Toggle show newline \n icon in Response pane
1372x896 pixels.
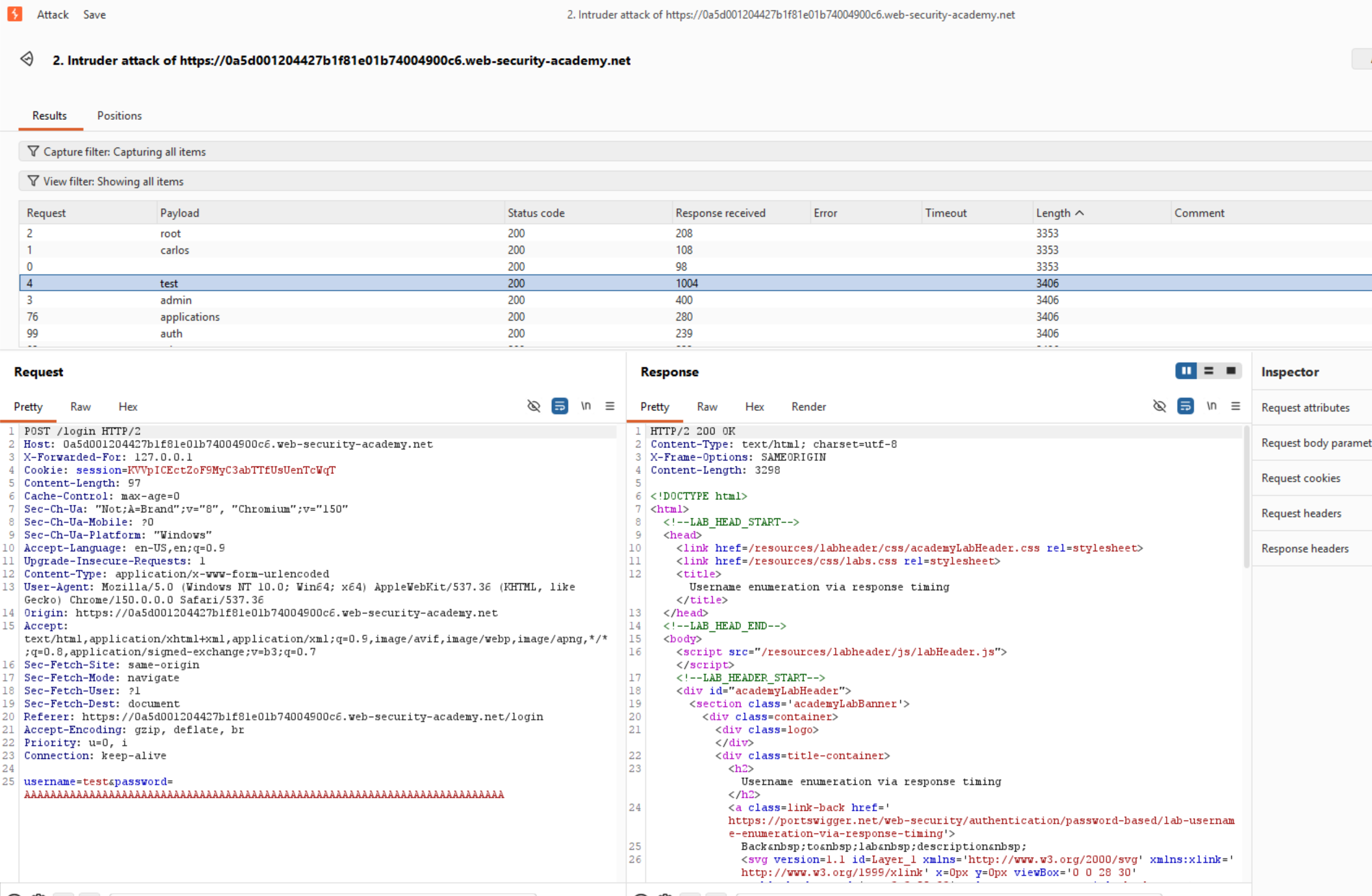coord(1211,406)
